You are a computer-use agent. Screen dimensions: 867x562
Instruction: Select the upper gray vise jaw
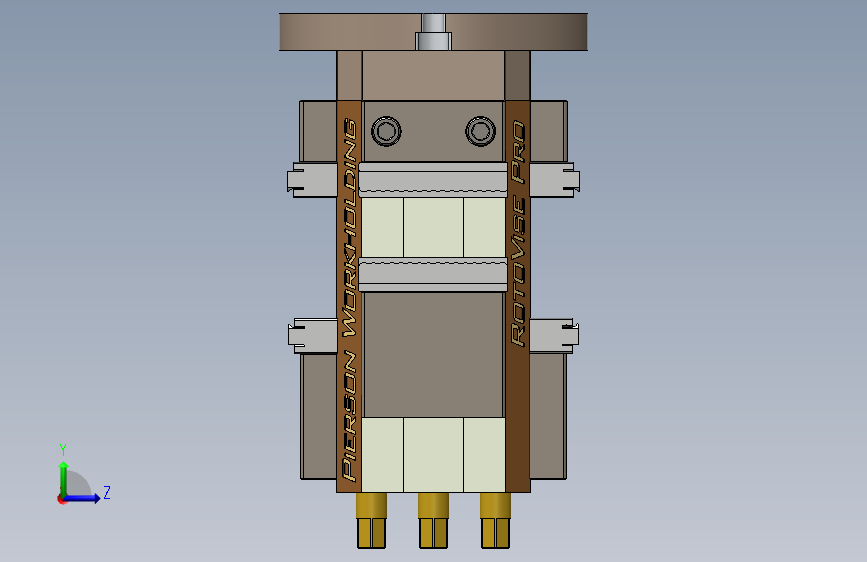433,180
